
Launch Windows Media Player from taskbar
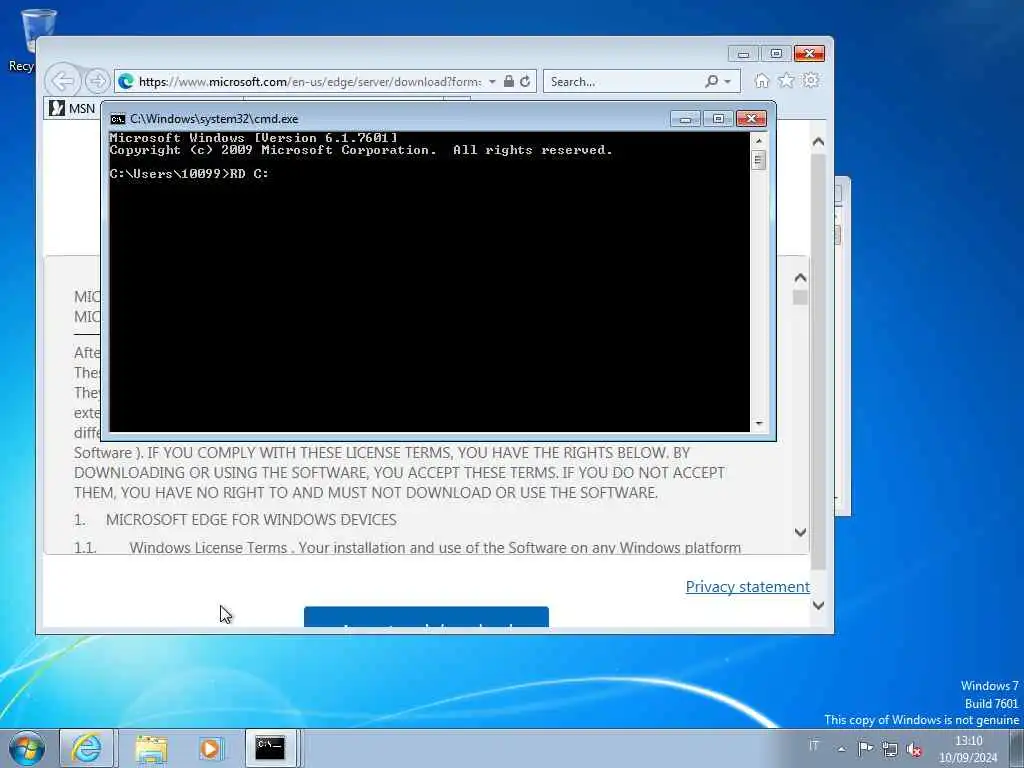[210, 748]
